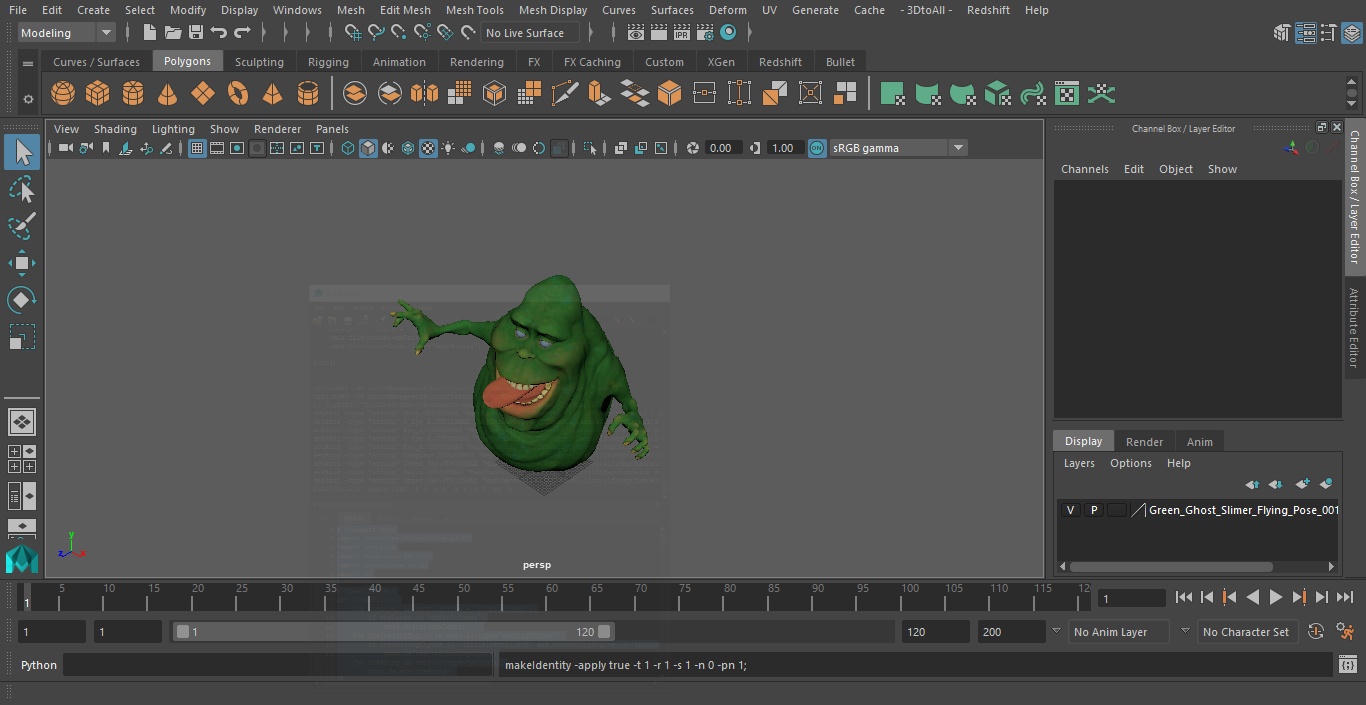Click the time range slider bar
The height and width of the screenshot is (705, 1366).
coord(394,632)
